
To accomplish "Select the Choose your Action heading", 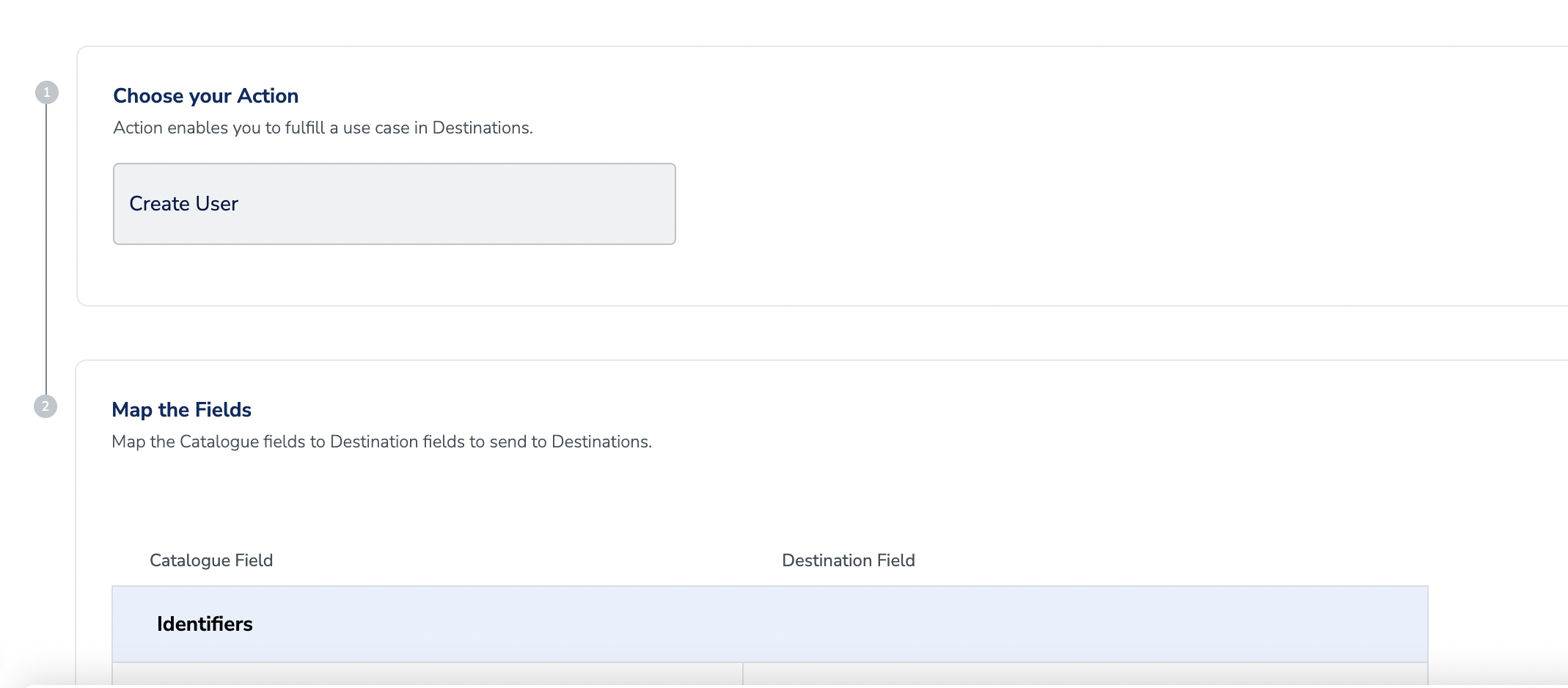I will coord(206,96).
